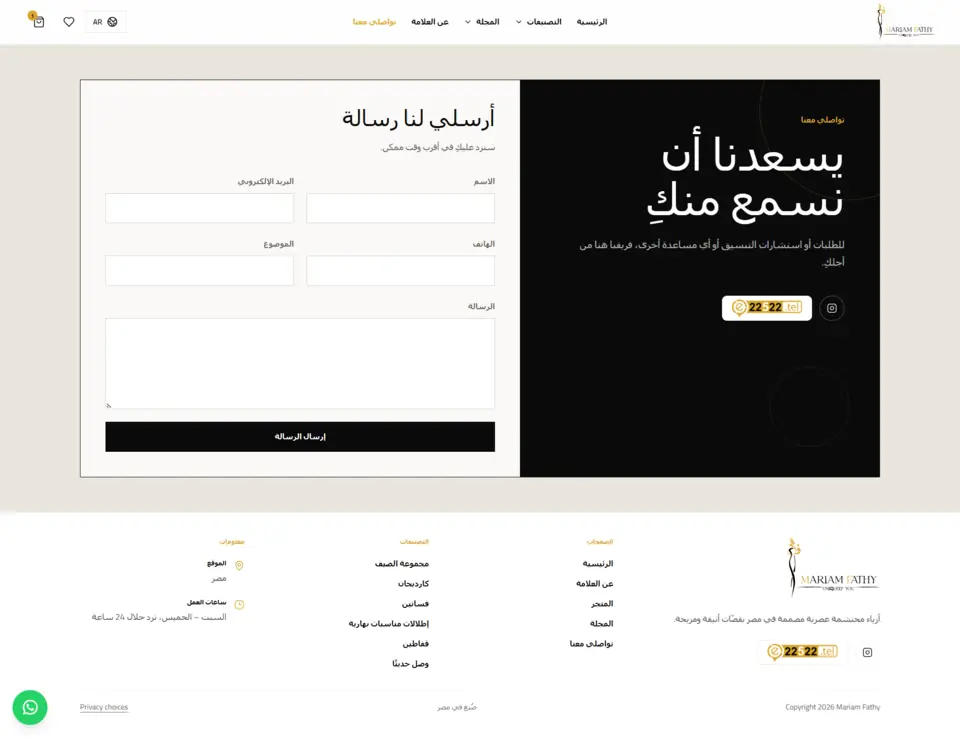Screen dimensions: 960x737
Task: Focus the الموضوع subject field
Action: [200, 271]
